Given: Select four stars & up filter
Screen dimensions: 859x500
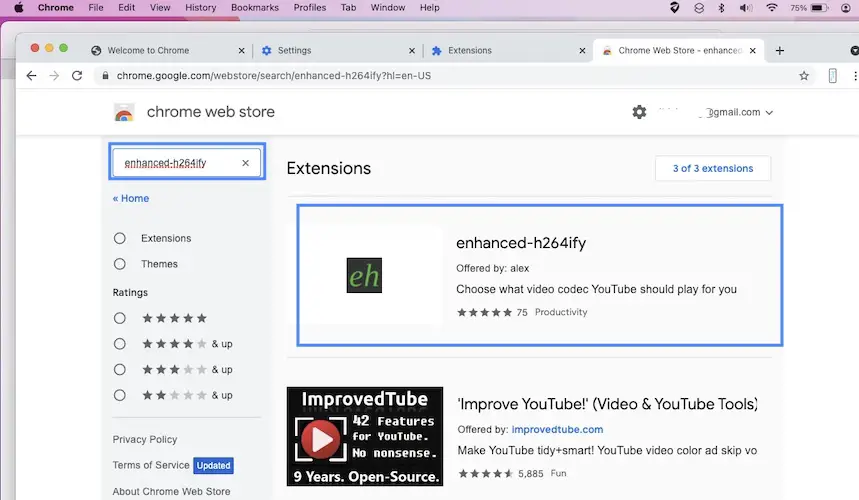Looking at the screenshot, I should click(x=119, y=344).
